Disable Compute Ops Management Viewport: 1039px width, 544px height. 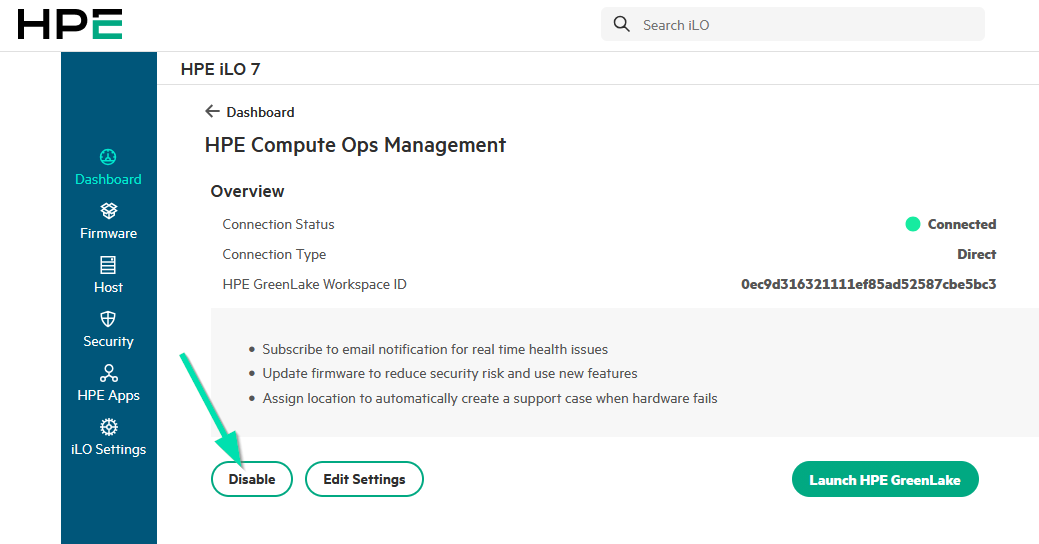click(x=252, y=479)
